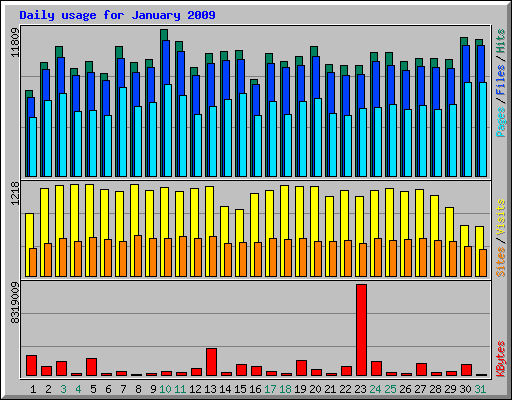Click day label 1 on the x-axis

click(x=33, y=389)
